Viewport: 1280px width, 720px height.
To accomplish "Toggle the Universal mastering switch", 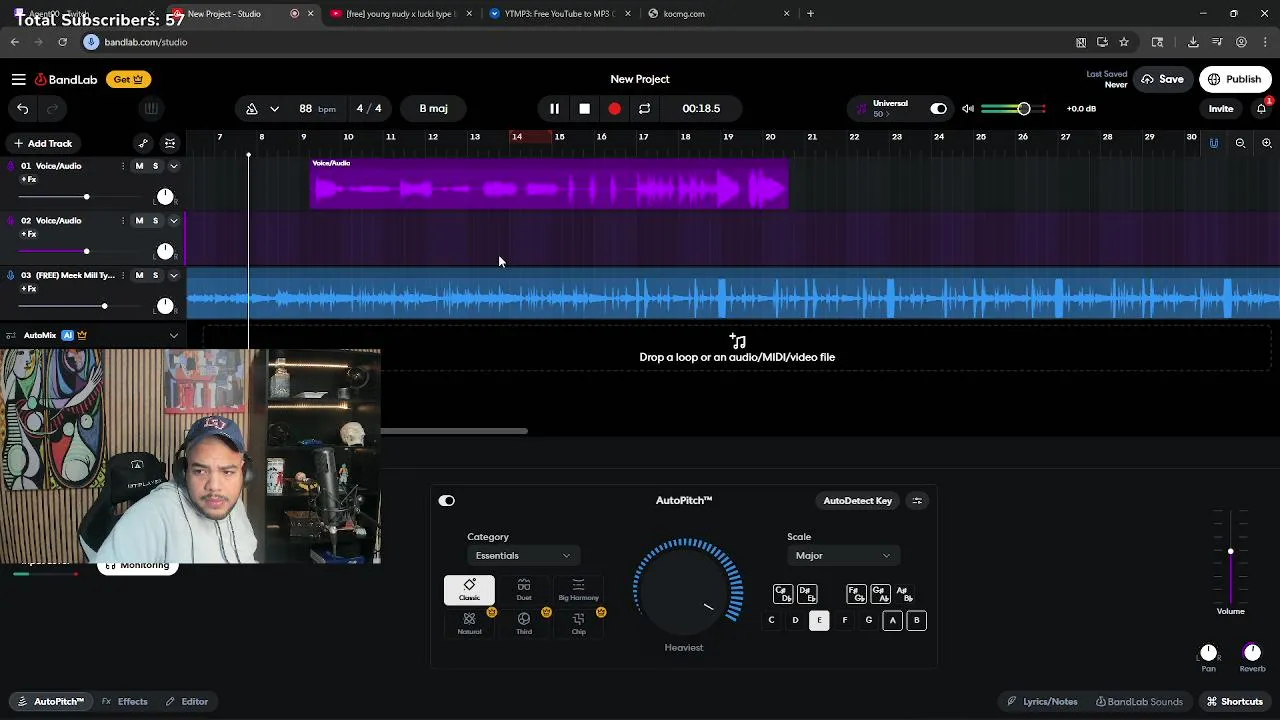I will click(x=938, y=108).
